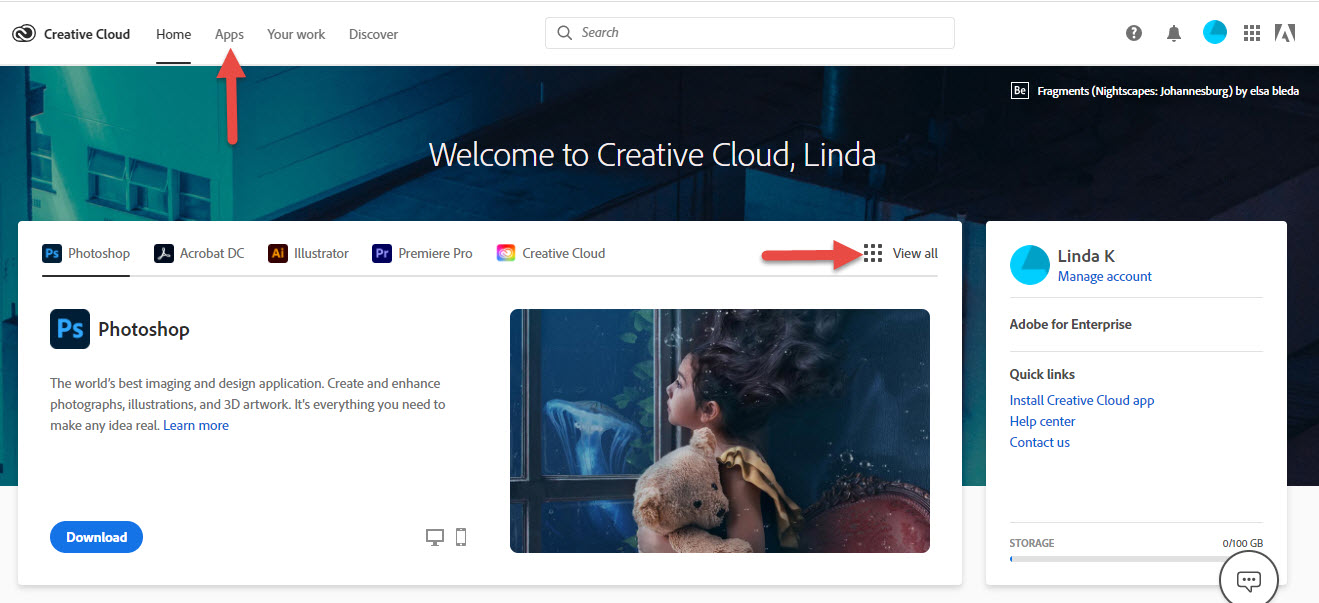Click the Fragments artwork credit by elsa bleda

pos(1168,91)
